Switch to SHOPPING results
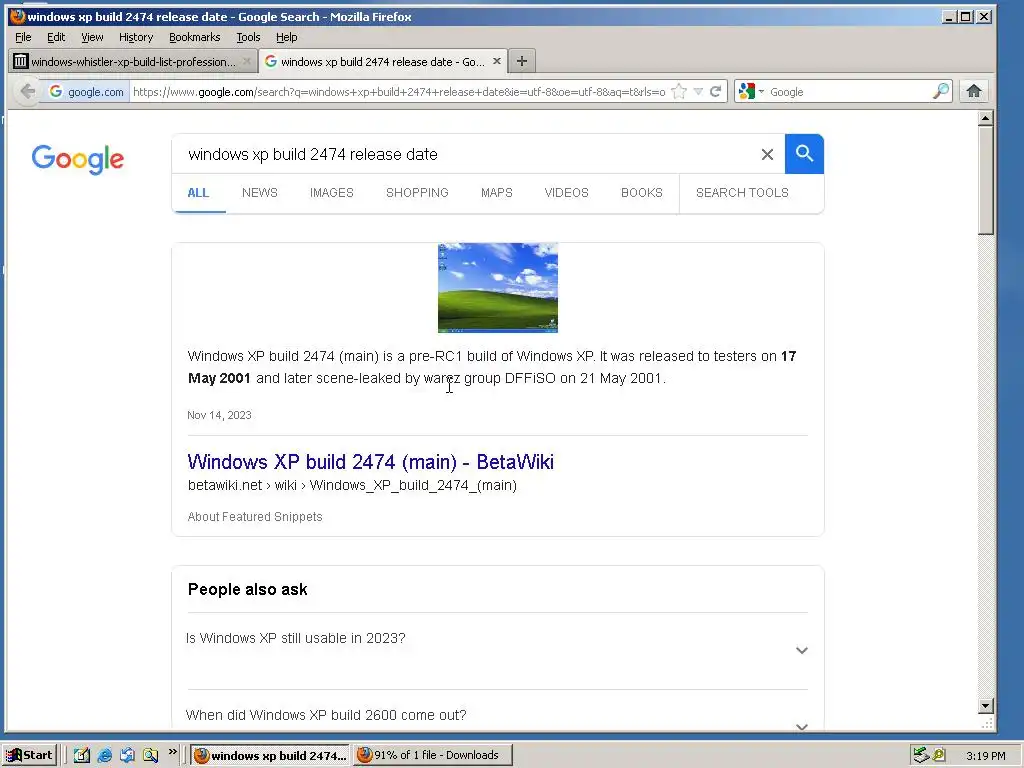This screenshot has height=768, width=1024. click(417, 193)
